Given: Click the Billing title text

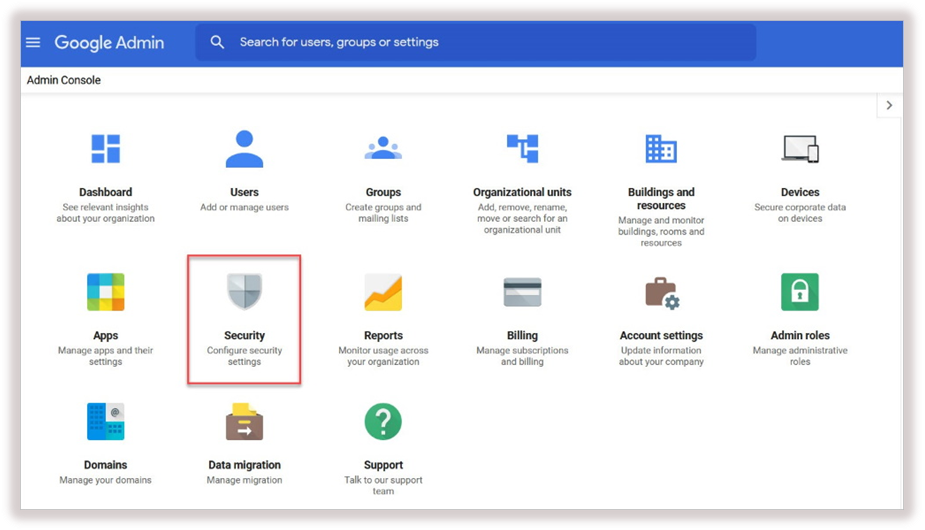Looking at the screenshot, I should (x=522, y=335).
